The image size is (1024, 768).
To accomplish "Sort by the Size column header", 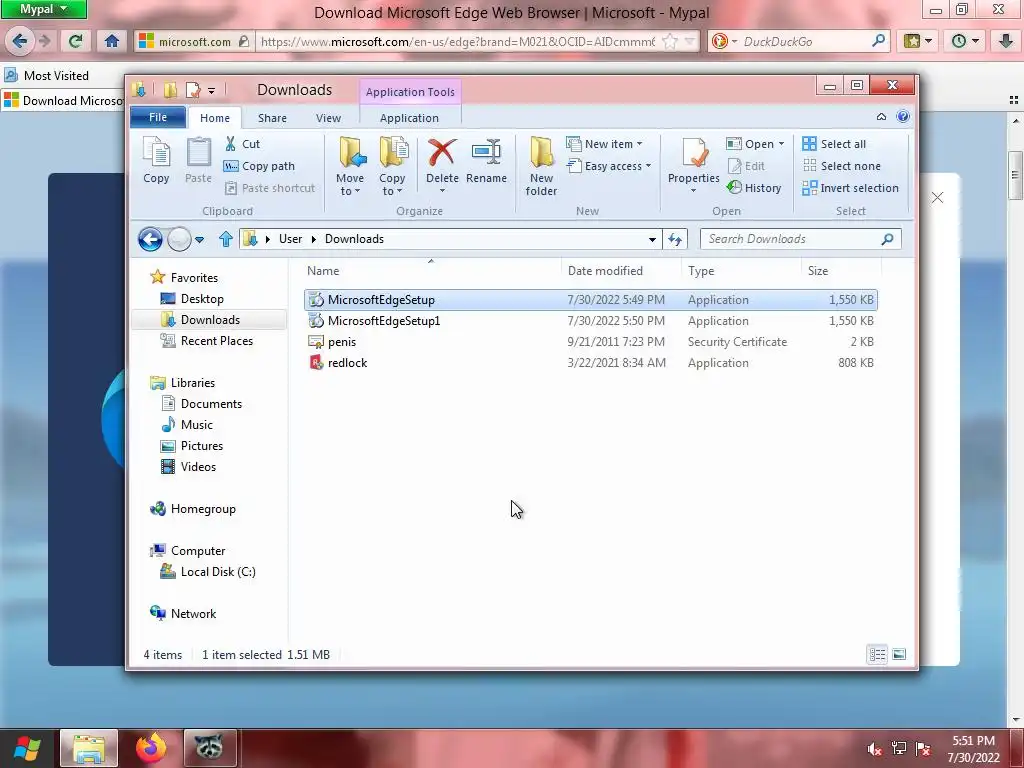I will click(841, 270).
